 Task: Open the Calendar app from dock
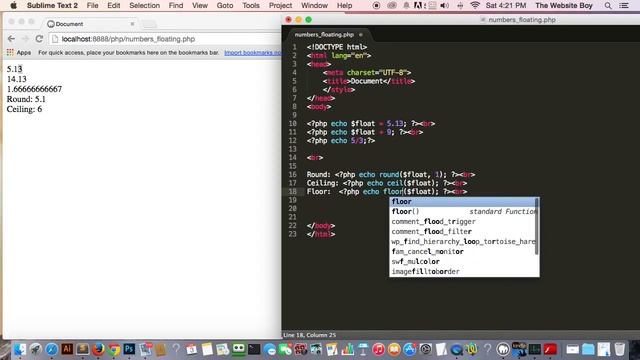191,349
